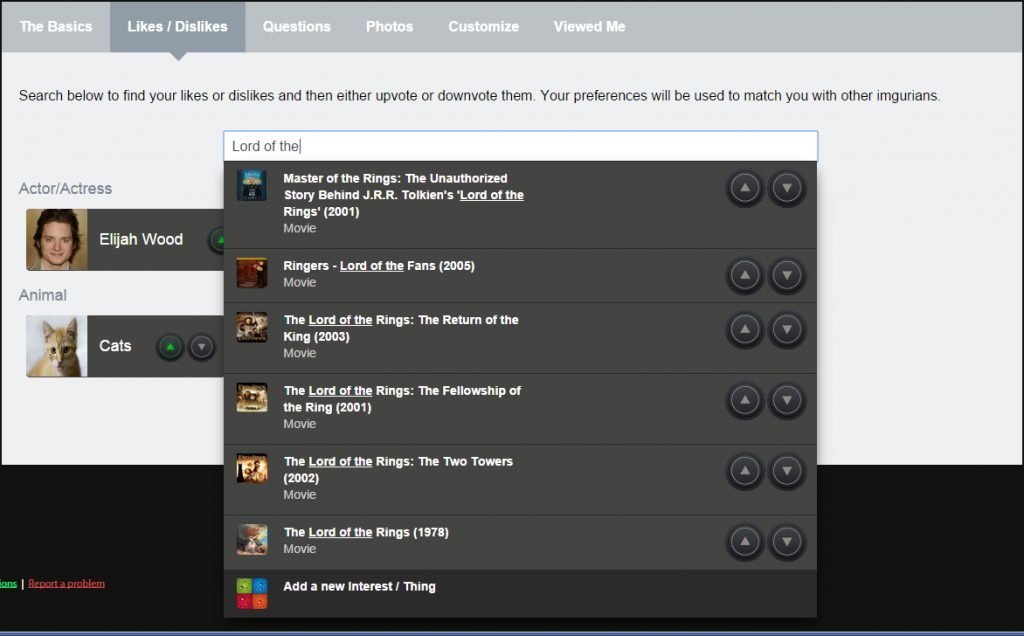The image size is (1024, 636).
Task: Open the Customize tab
Action: pyautogui.click(x=483, y=27)
